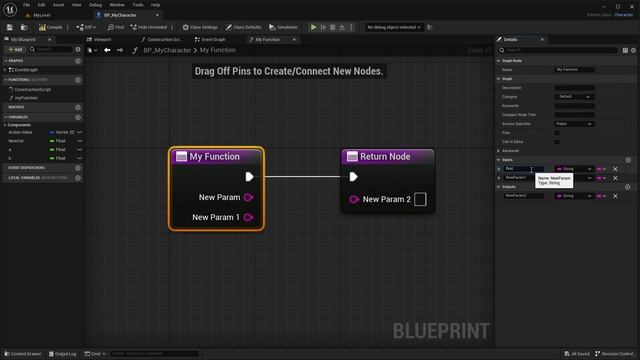This screenshot has width=640, height=360.
Task: Add new function with FUNCTIONS plus icon
Action: (x=78, y=80)
